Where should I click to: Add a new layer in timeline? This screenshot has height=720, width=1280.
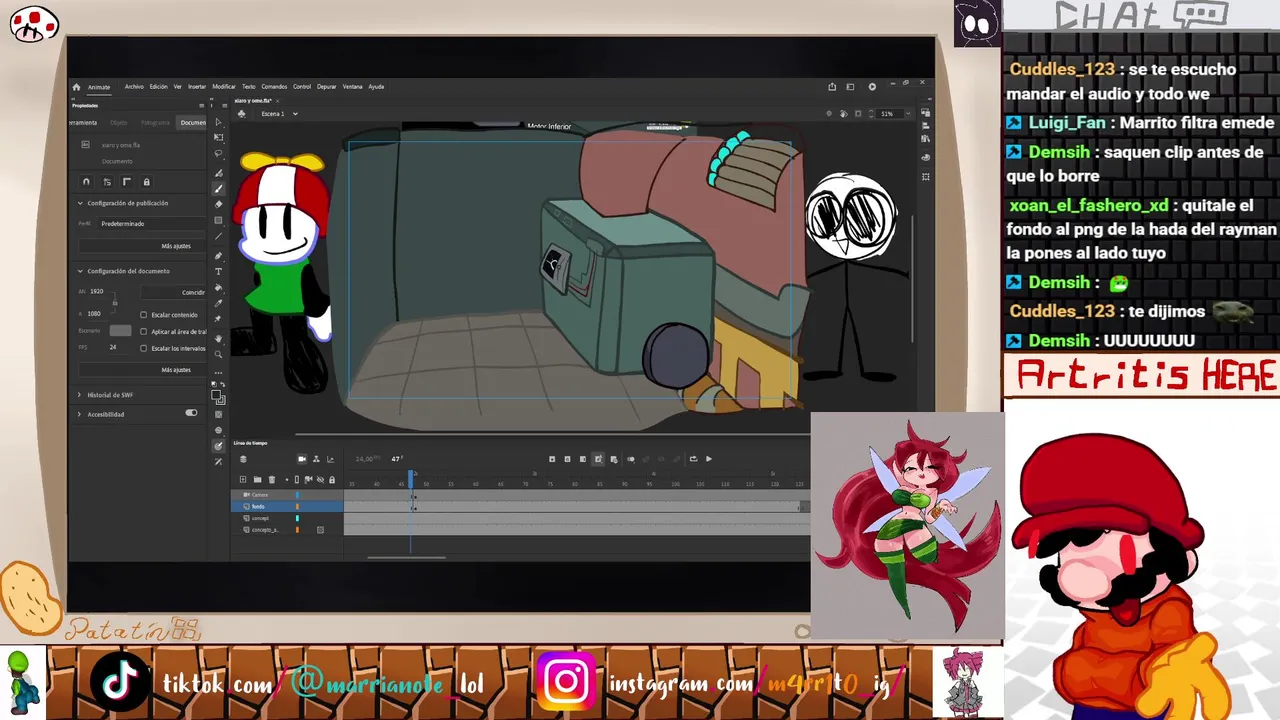point(243,480)
